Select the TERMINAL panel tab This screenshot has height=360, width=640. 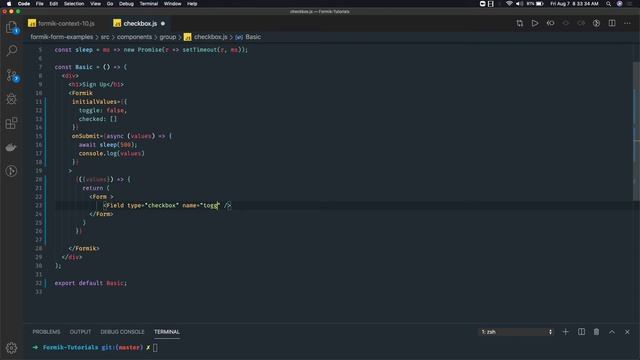167,332
